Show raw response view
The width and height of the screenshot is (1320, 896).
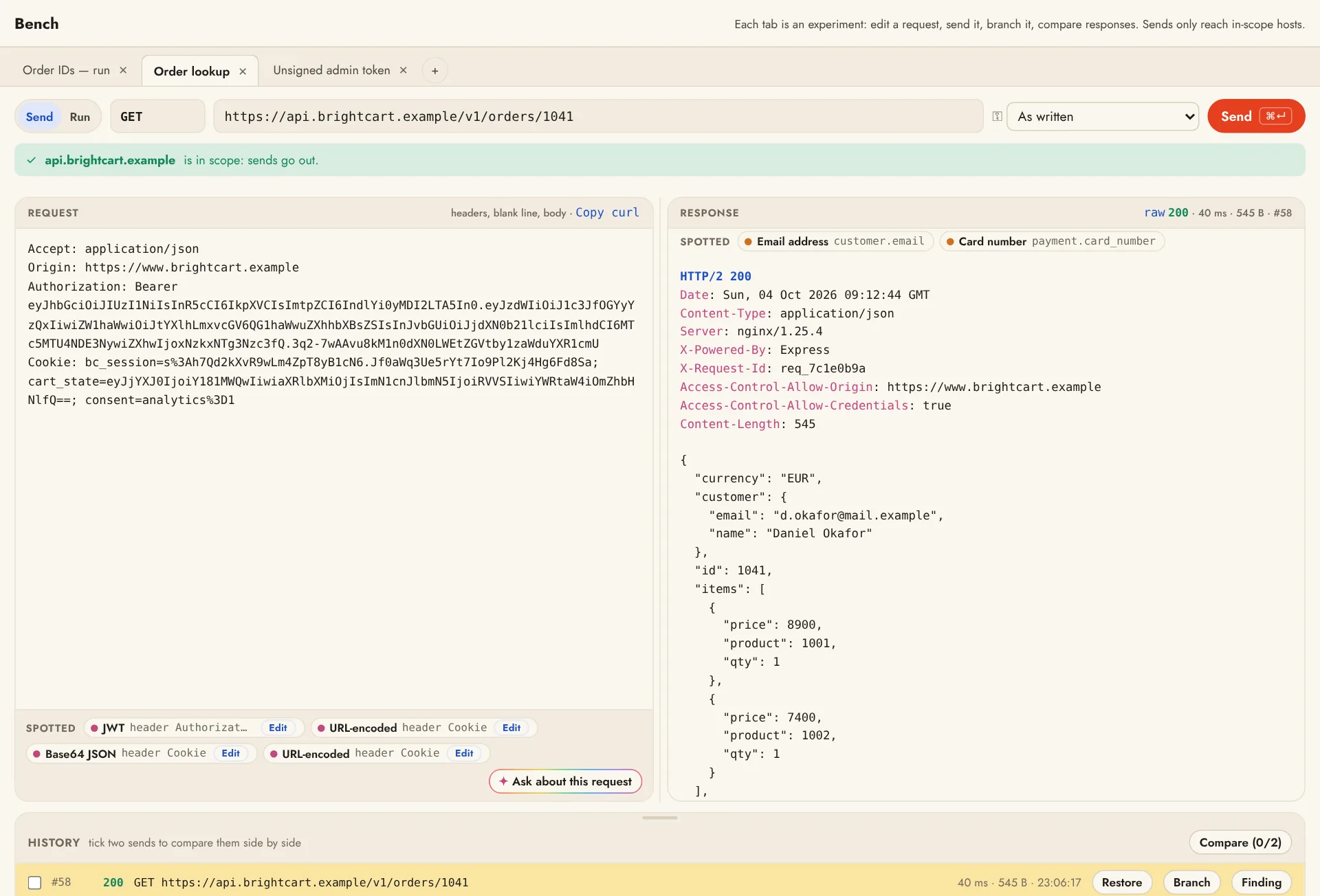pos(1154,212)
